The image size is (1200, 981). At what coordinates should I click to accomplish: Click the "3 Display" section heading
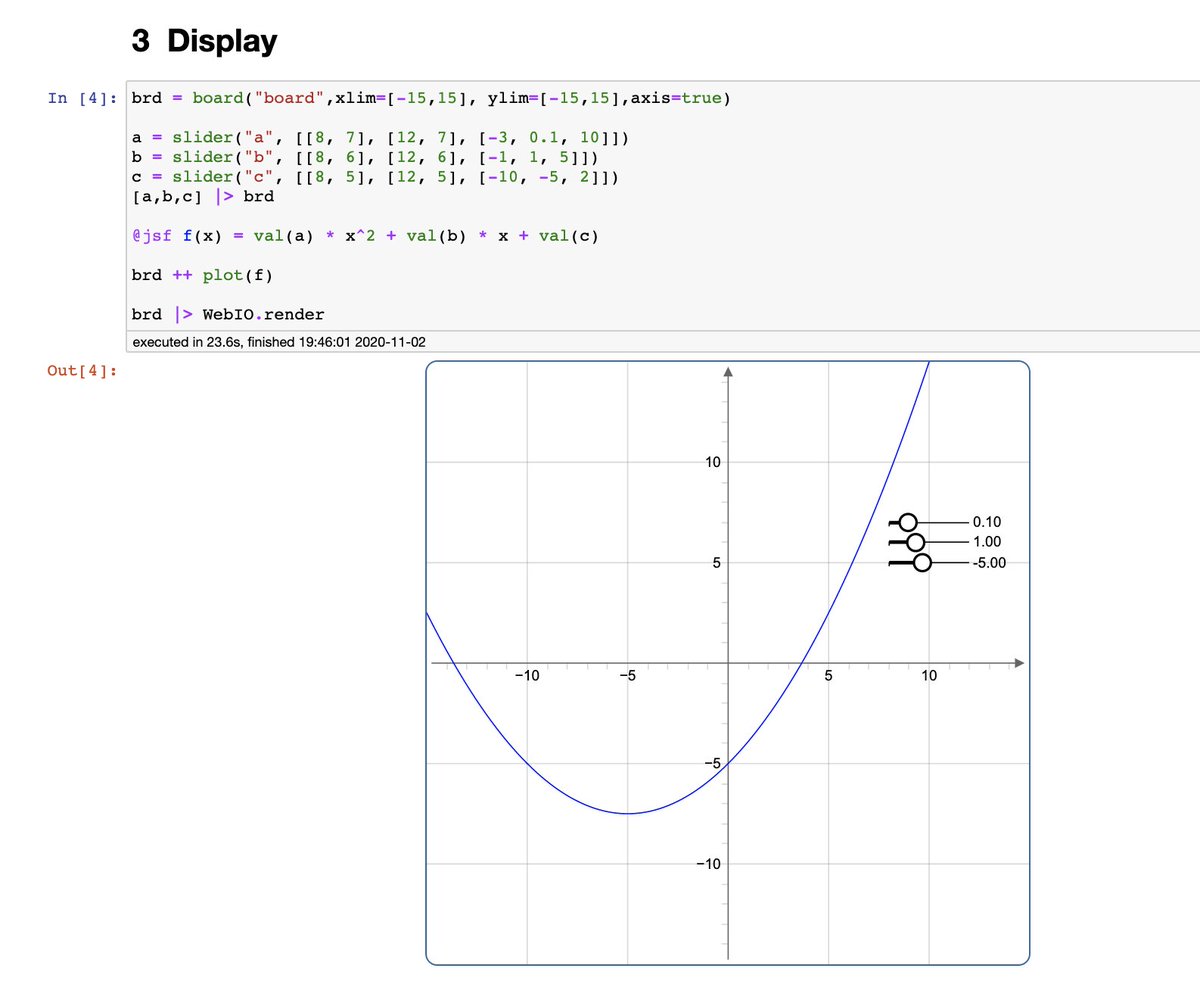tap(204, 42)
